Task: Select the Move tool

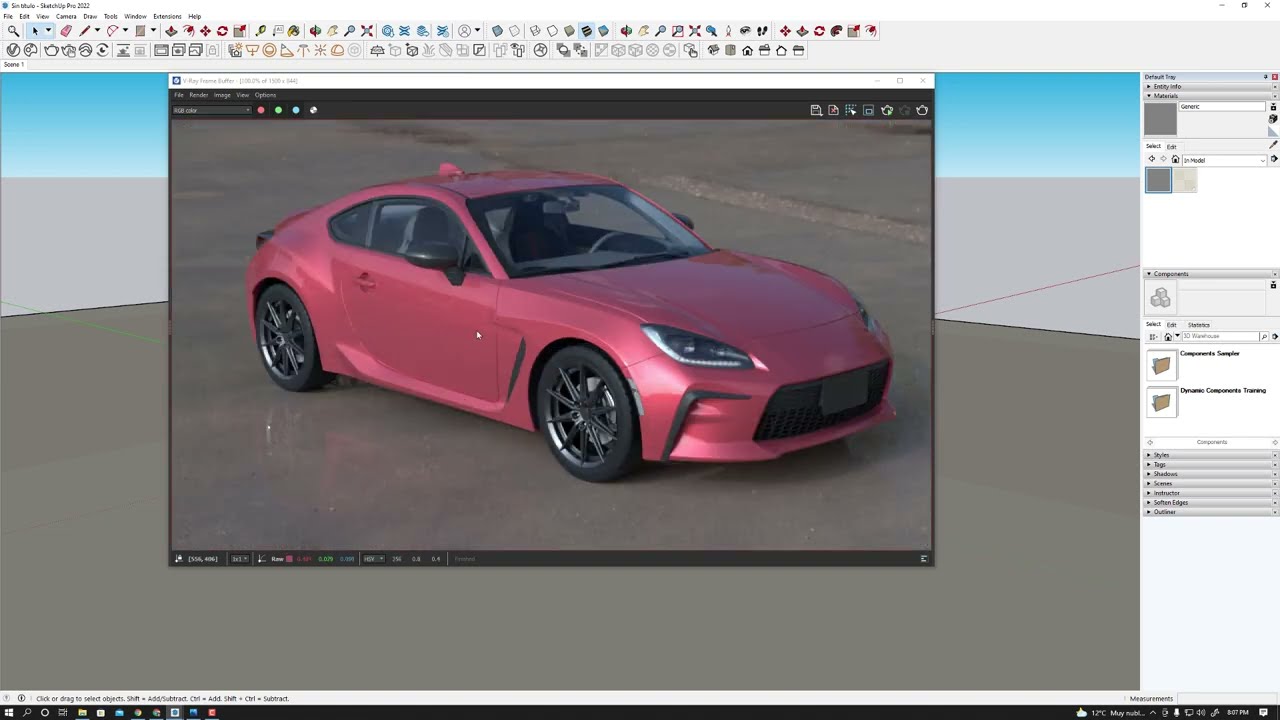Action: point(205,31)
